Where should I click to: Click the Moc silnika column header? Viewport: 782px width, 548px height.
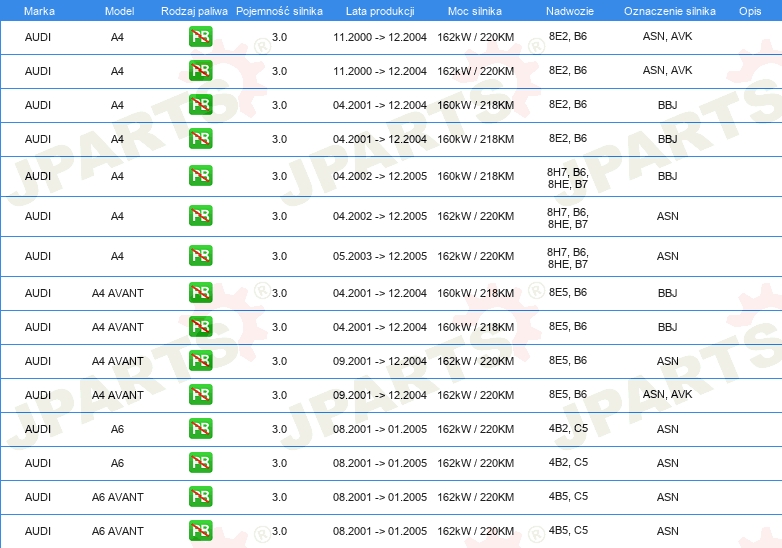click(475, 11)
